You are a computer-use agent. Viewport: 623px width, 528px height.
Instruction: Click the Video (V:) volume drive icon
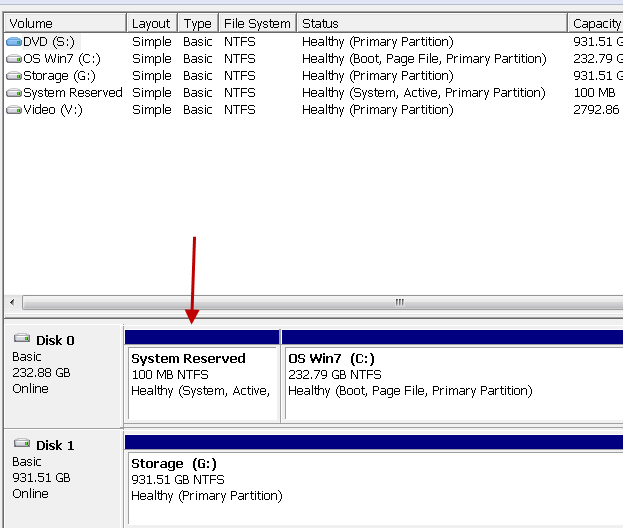pos(14,110)
